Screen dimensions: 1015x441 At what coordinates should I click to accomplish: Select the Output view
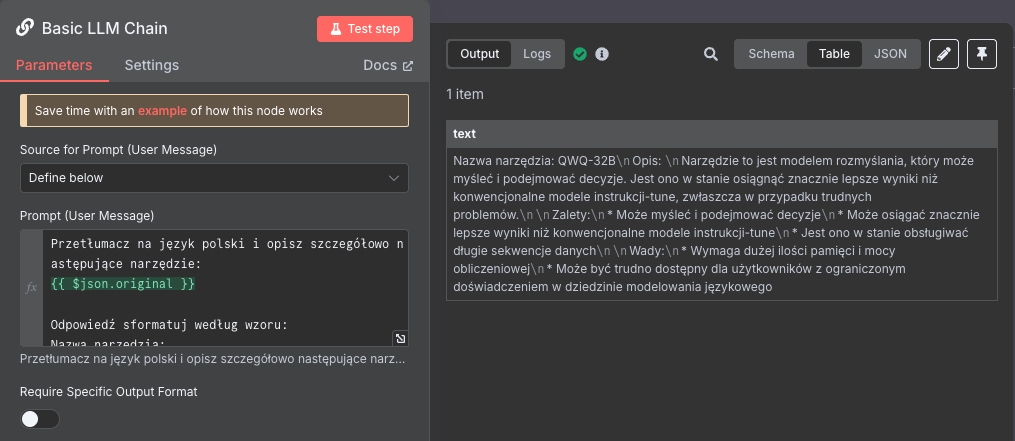479,54
